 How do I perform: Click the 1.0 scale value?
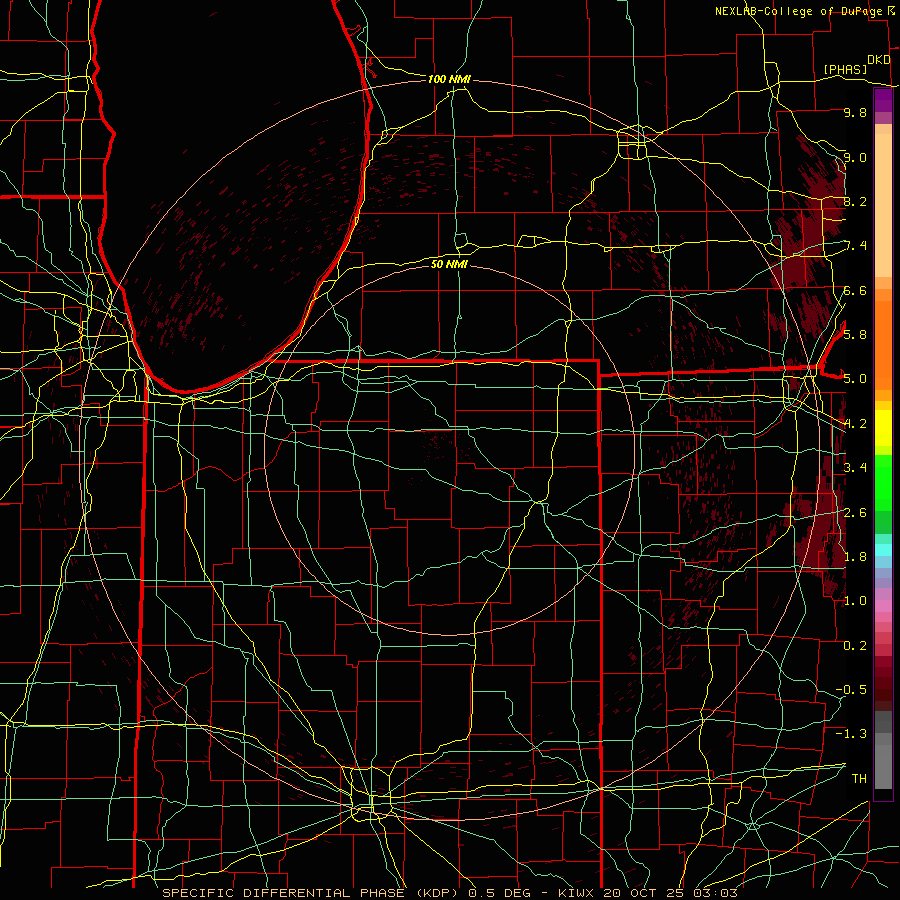click(855, 601)
